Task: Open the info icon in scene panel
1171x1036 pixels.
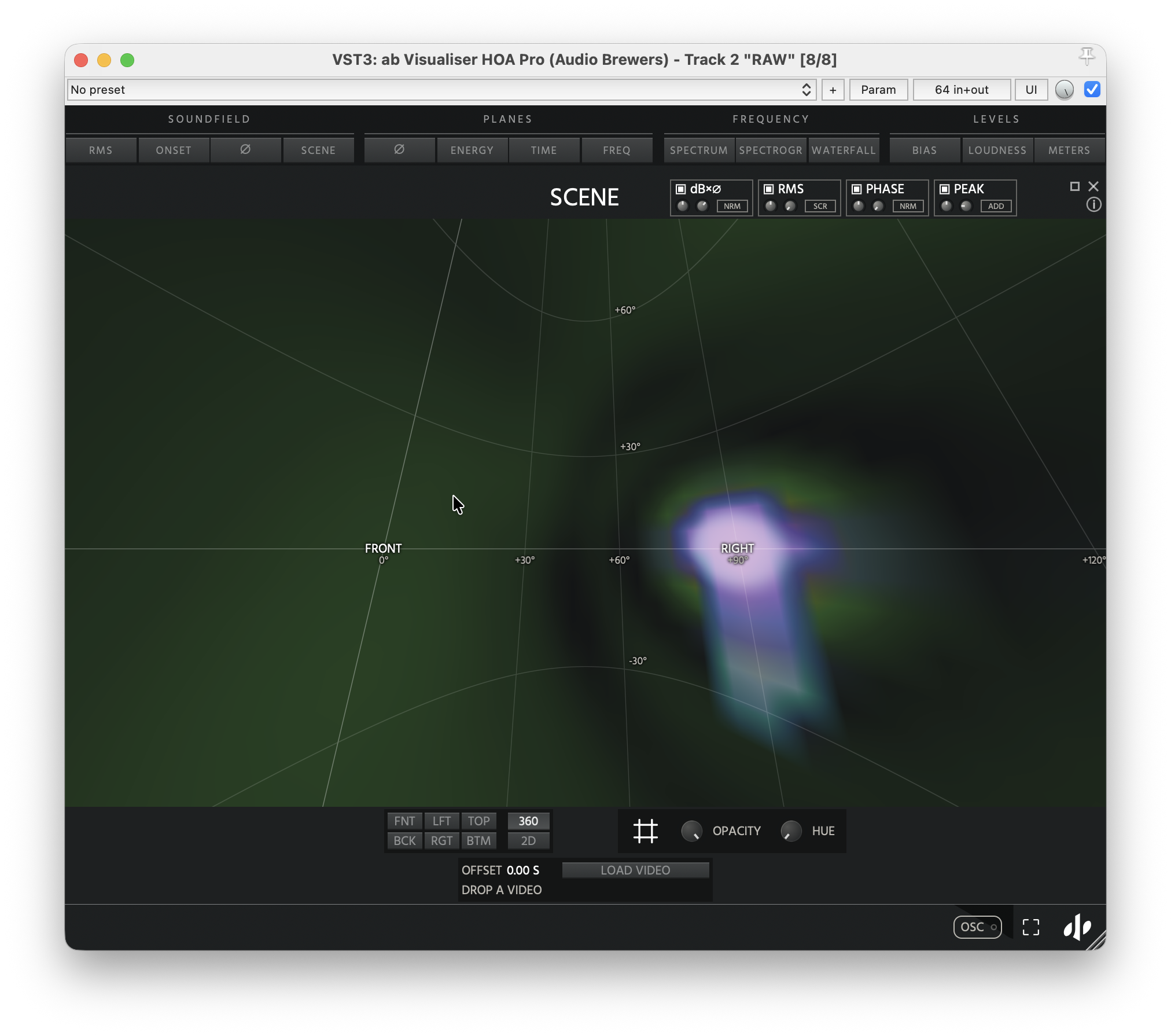Action: [1093, 205]
